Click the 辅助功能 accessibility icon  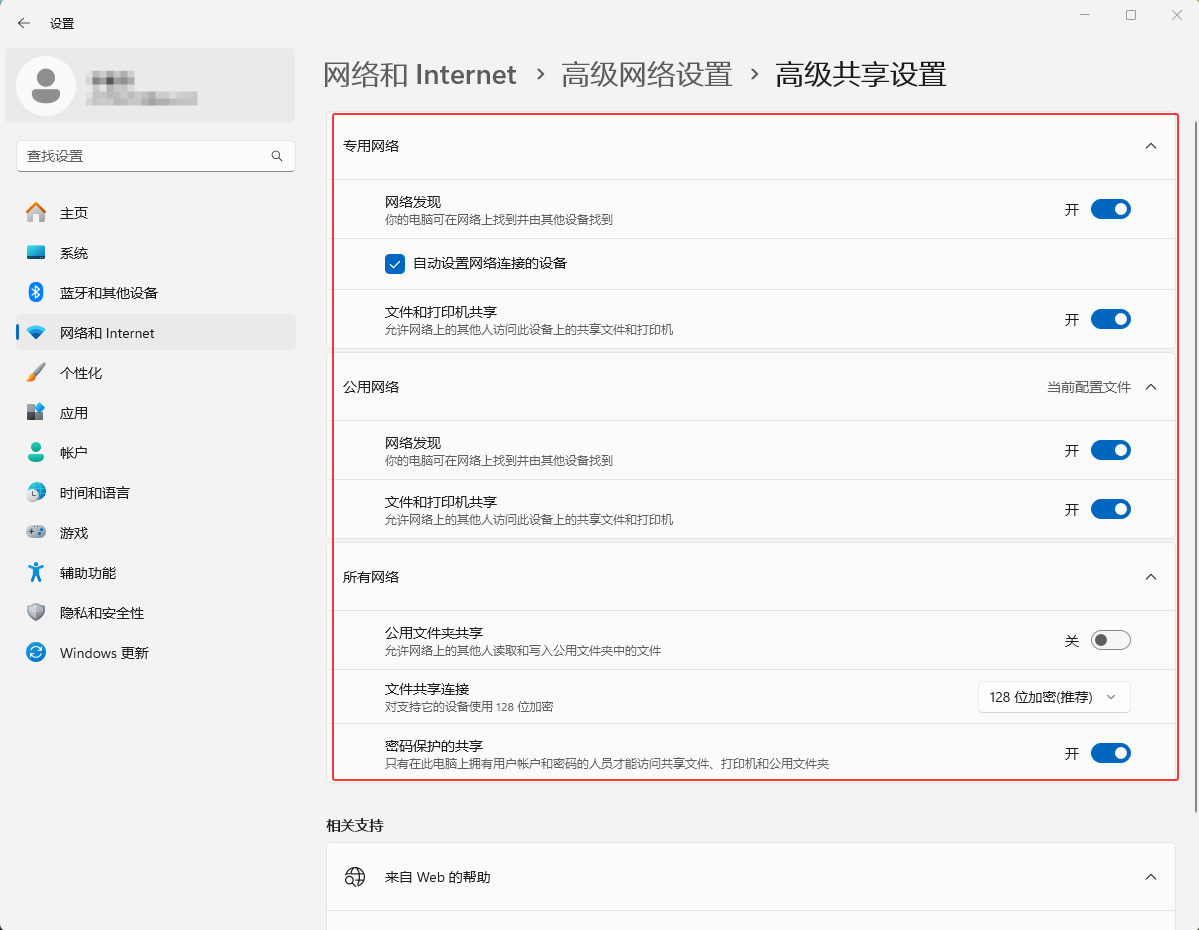pos(36,572)
